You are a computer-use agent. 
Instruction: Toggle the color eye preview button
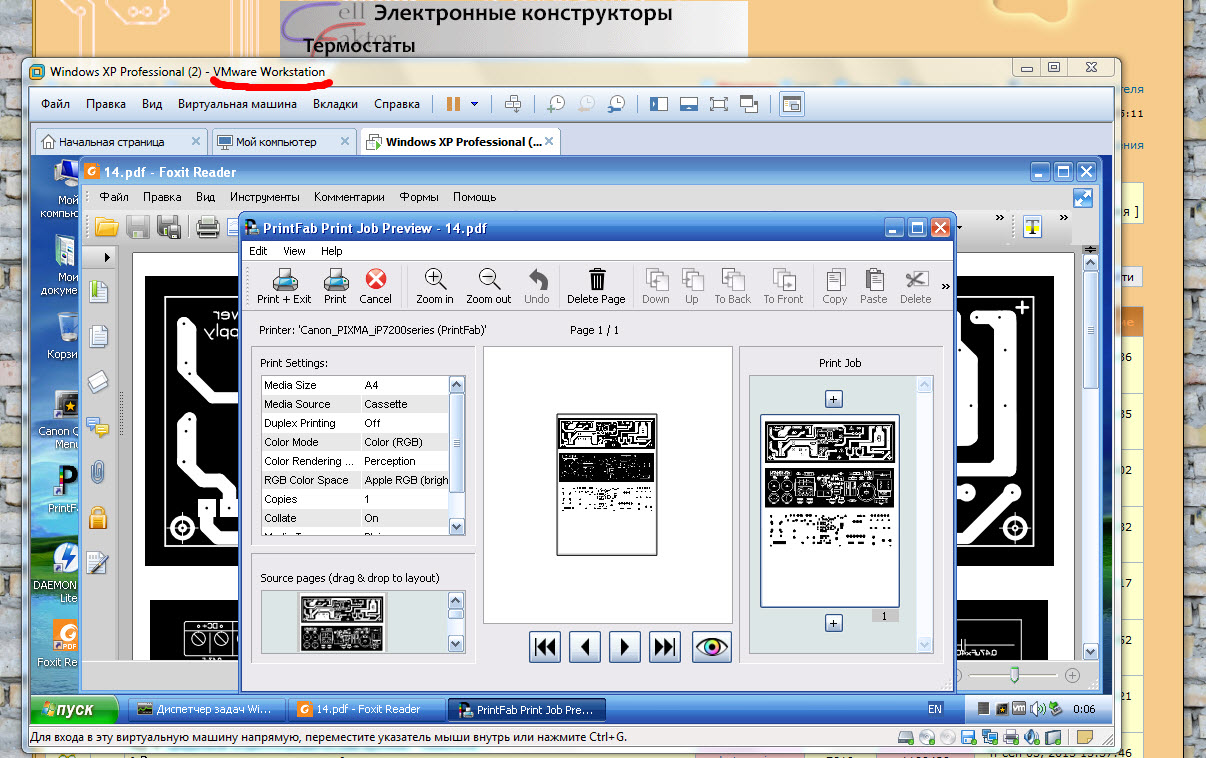pyautogui.click(x=712, y=647)
